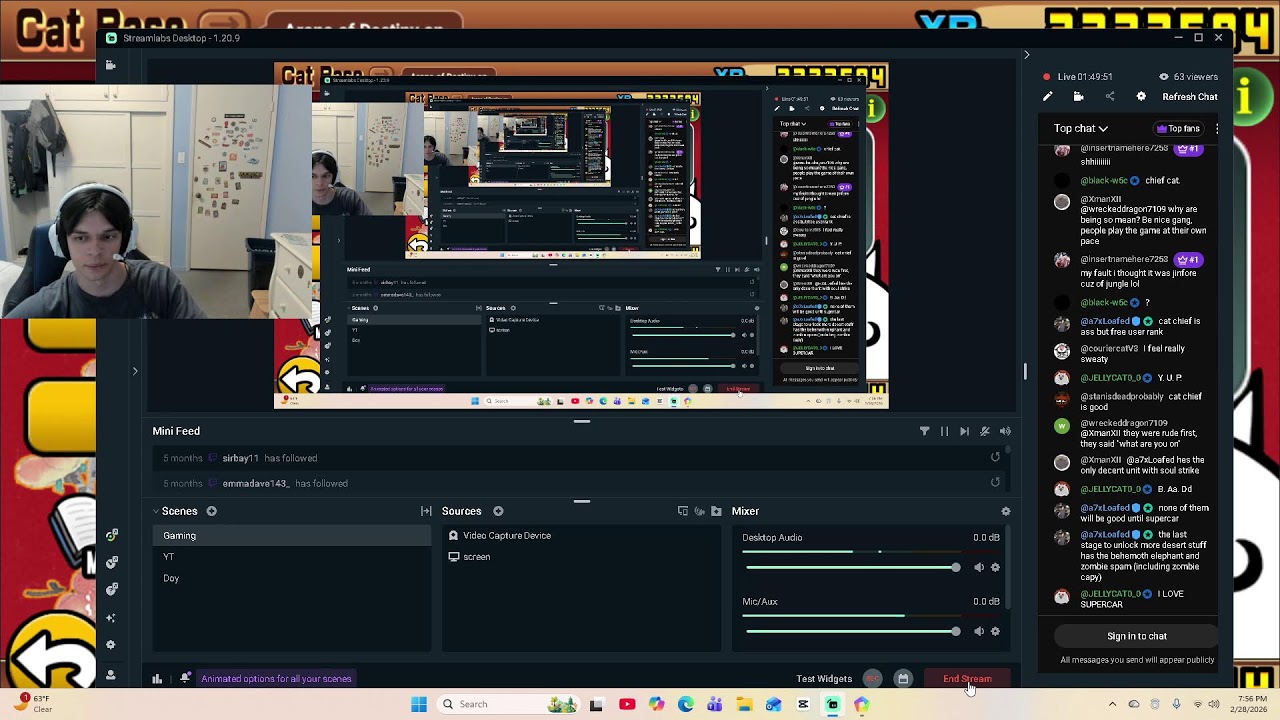Collapse the Scenes panel chevron
1280x720 pixels.
click(156, 511)
